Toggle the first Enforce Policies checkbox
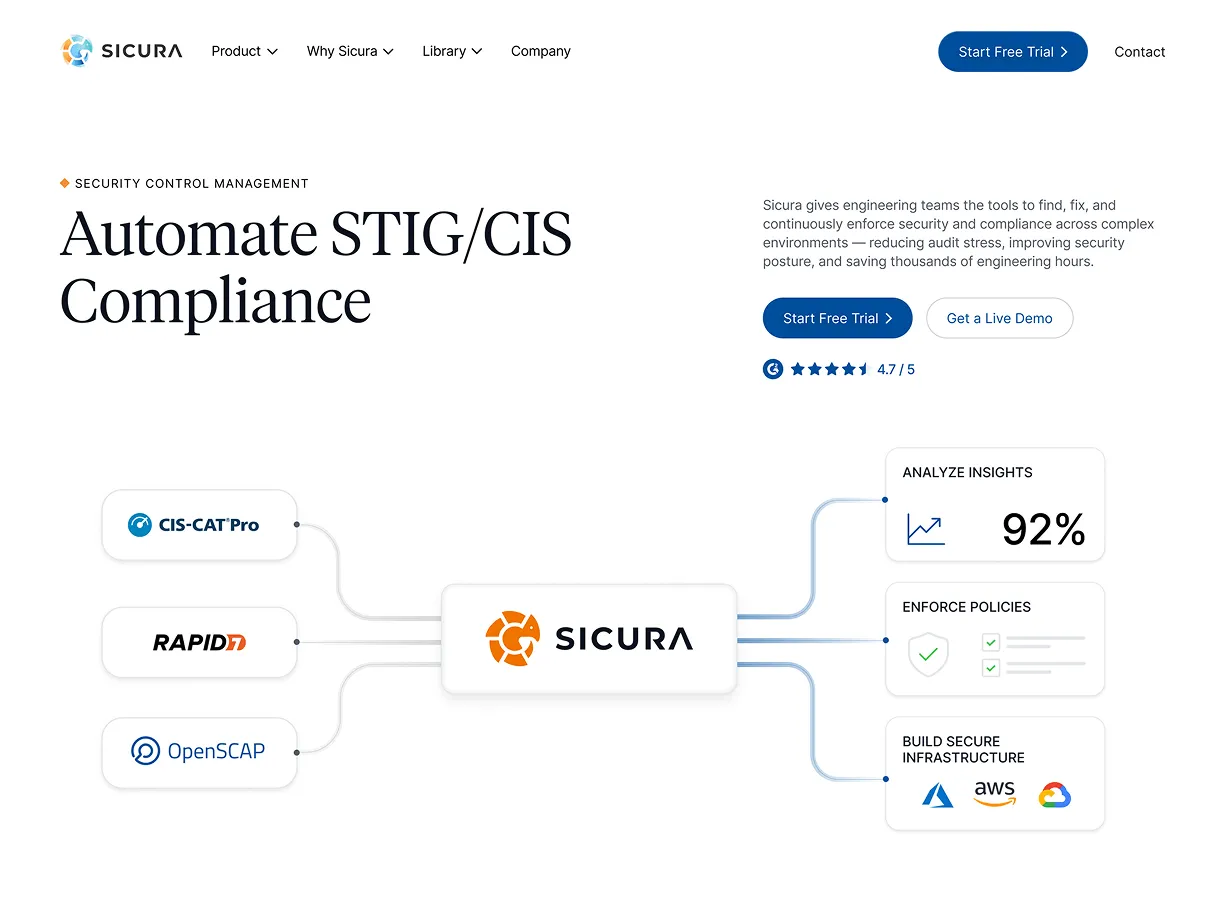 [991, 643]
